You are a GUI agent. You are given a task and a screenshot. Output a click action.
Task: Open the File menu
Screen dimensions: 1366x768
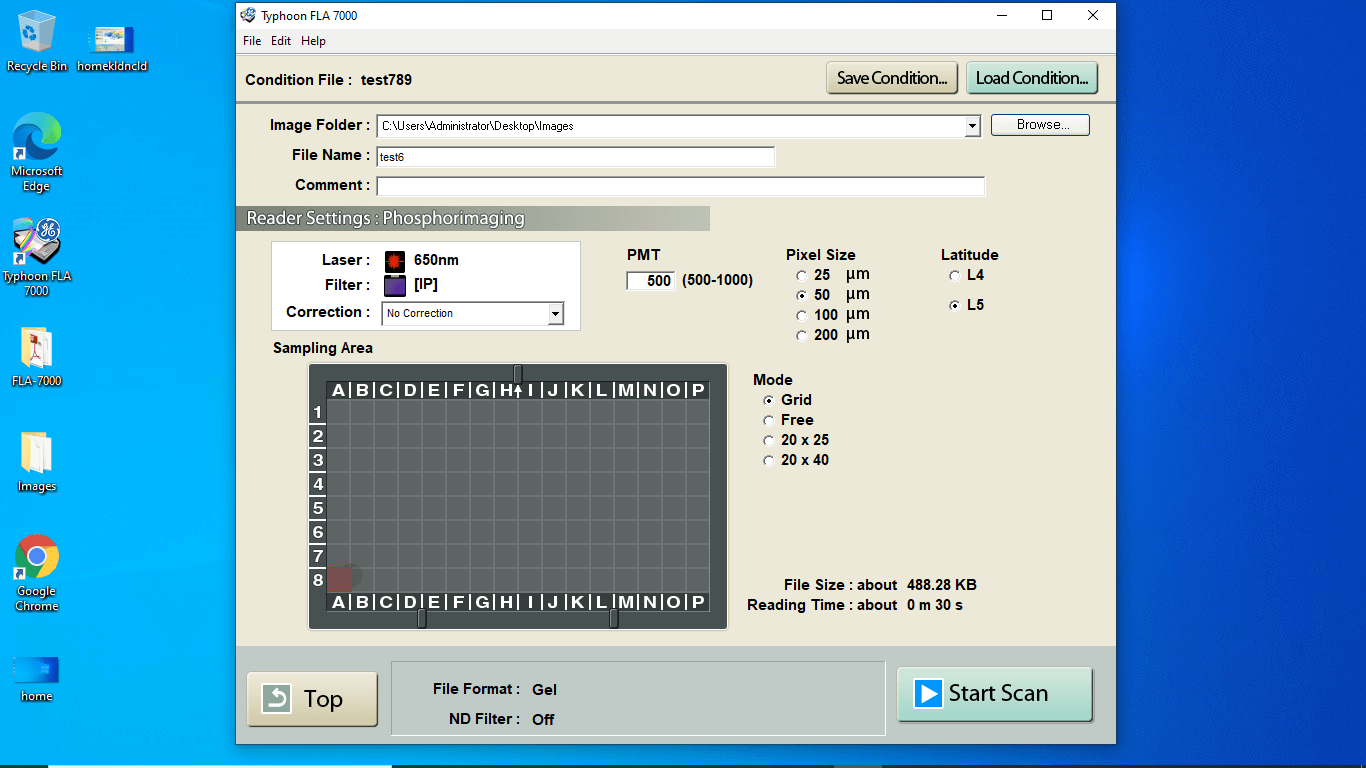[252, 41]
